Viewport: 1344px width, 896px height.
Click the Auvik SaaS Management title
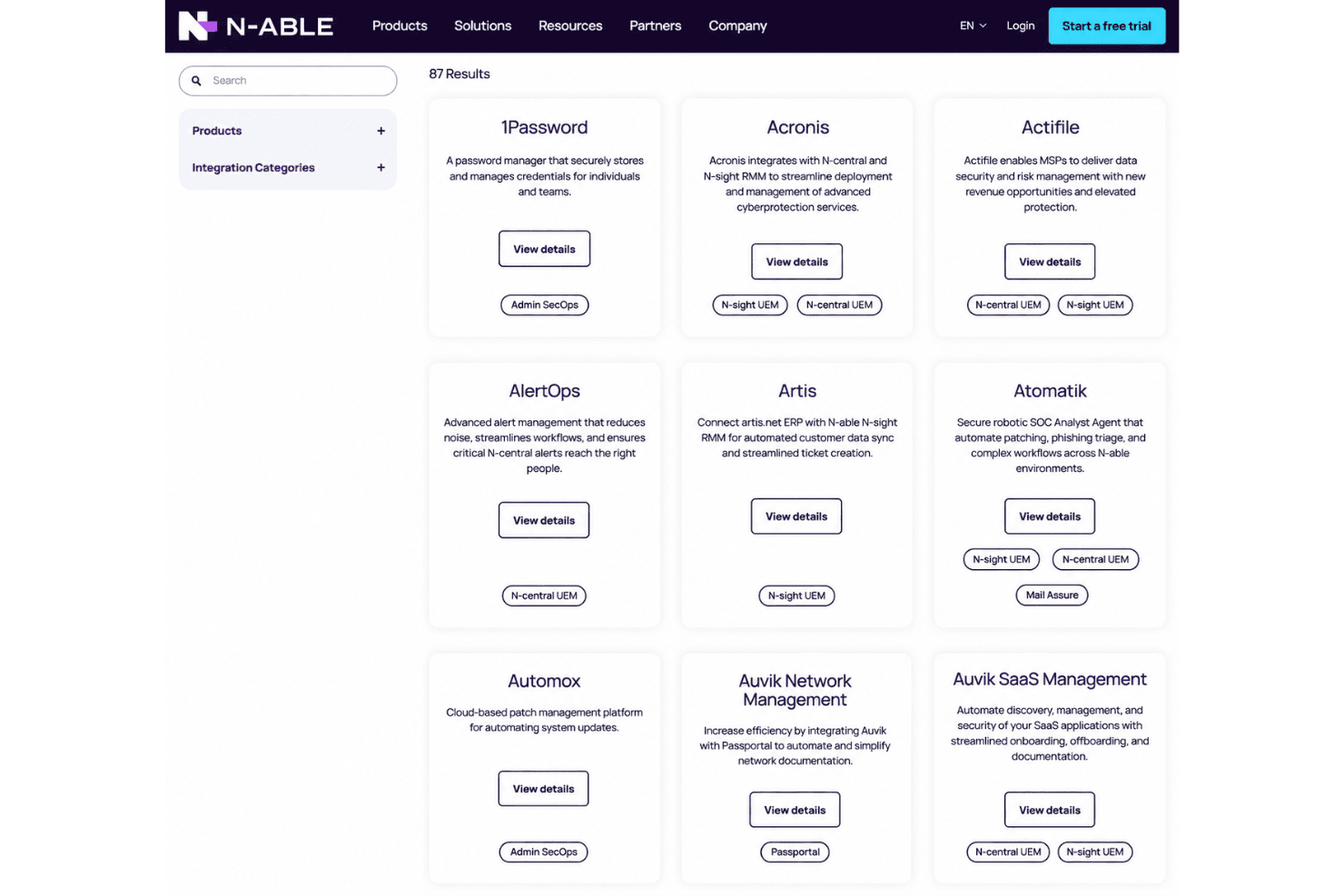(1050, 679)
